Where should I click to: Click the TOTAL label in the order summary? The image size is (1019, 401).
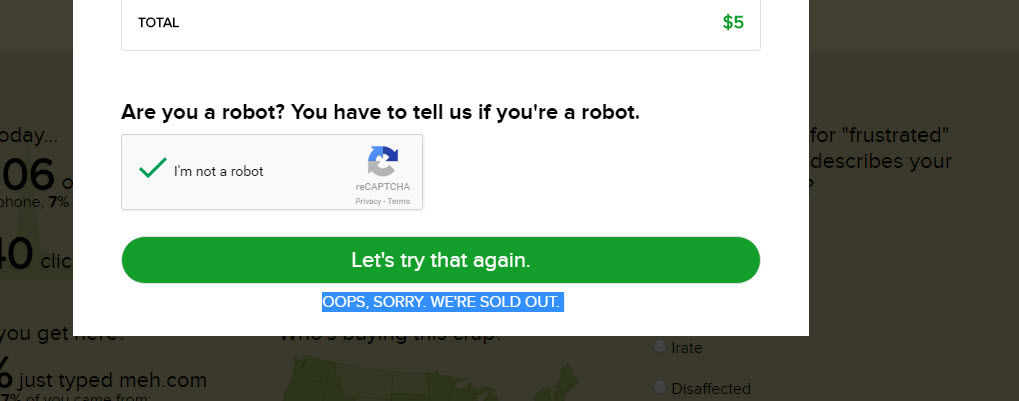point(158,22)
